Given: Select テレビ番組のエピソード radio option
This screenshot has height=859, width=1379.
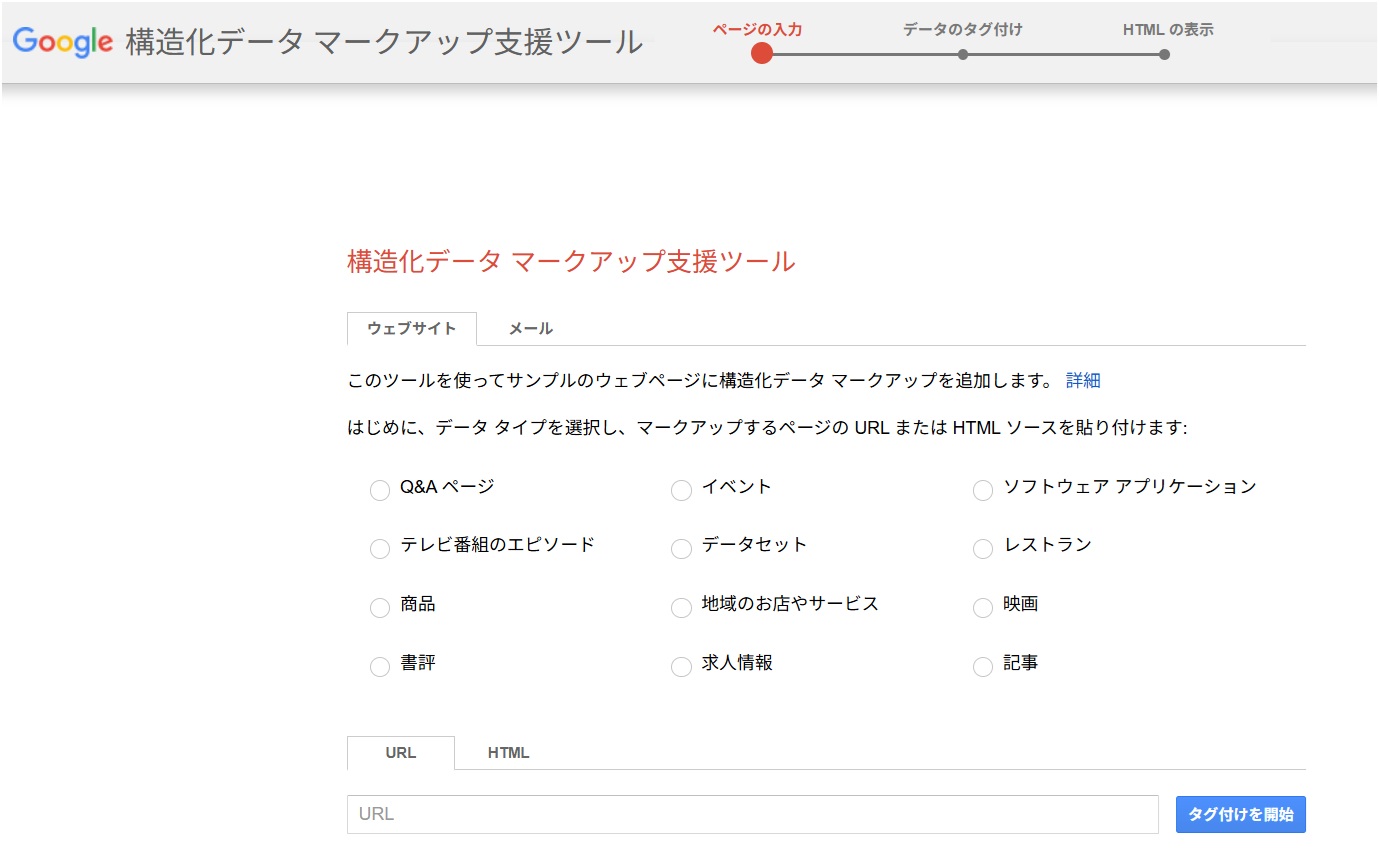Looking at the screenshot, I should tap(380, 549).
